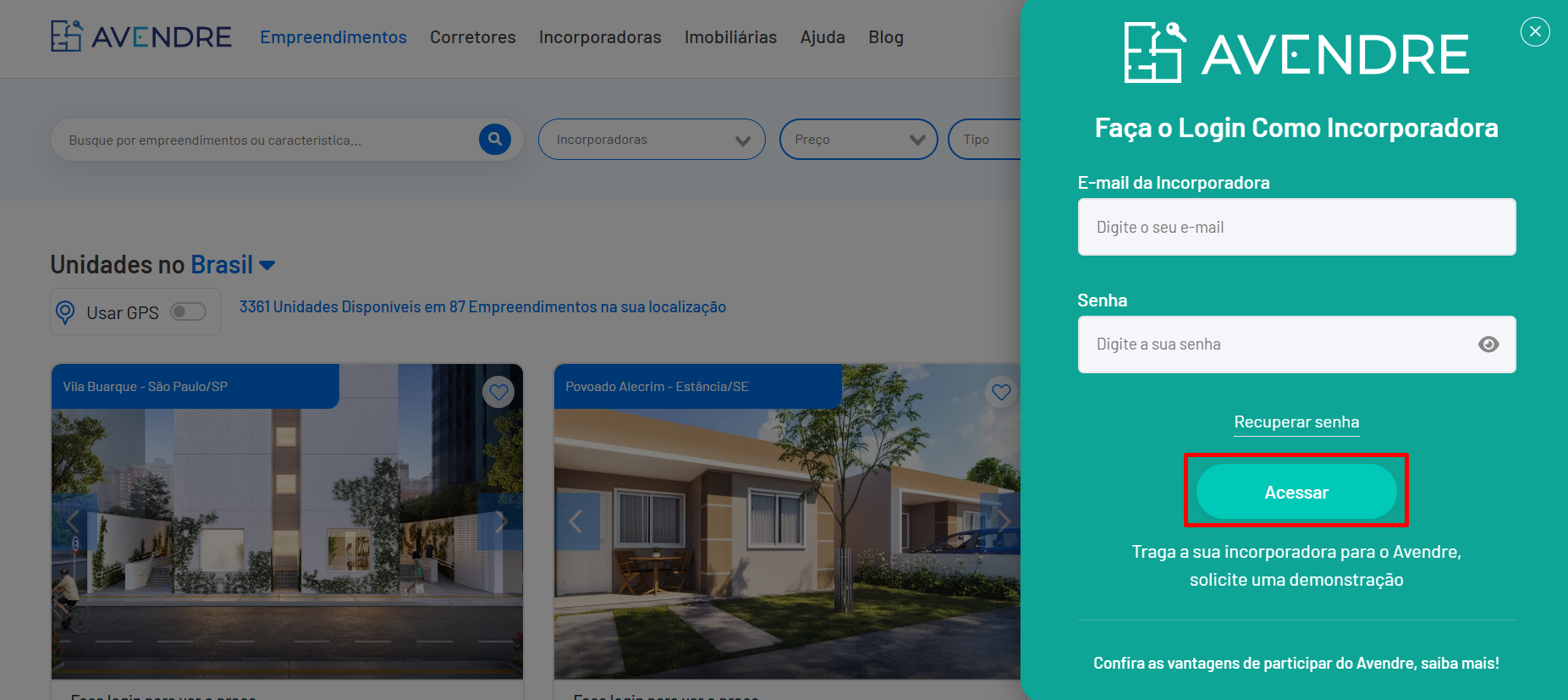Click the GPS location pin icon
Viewport: 1568px width, 700px height.
tap(65, 312)
